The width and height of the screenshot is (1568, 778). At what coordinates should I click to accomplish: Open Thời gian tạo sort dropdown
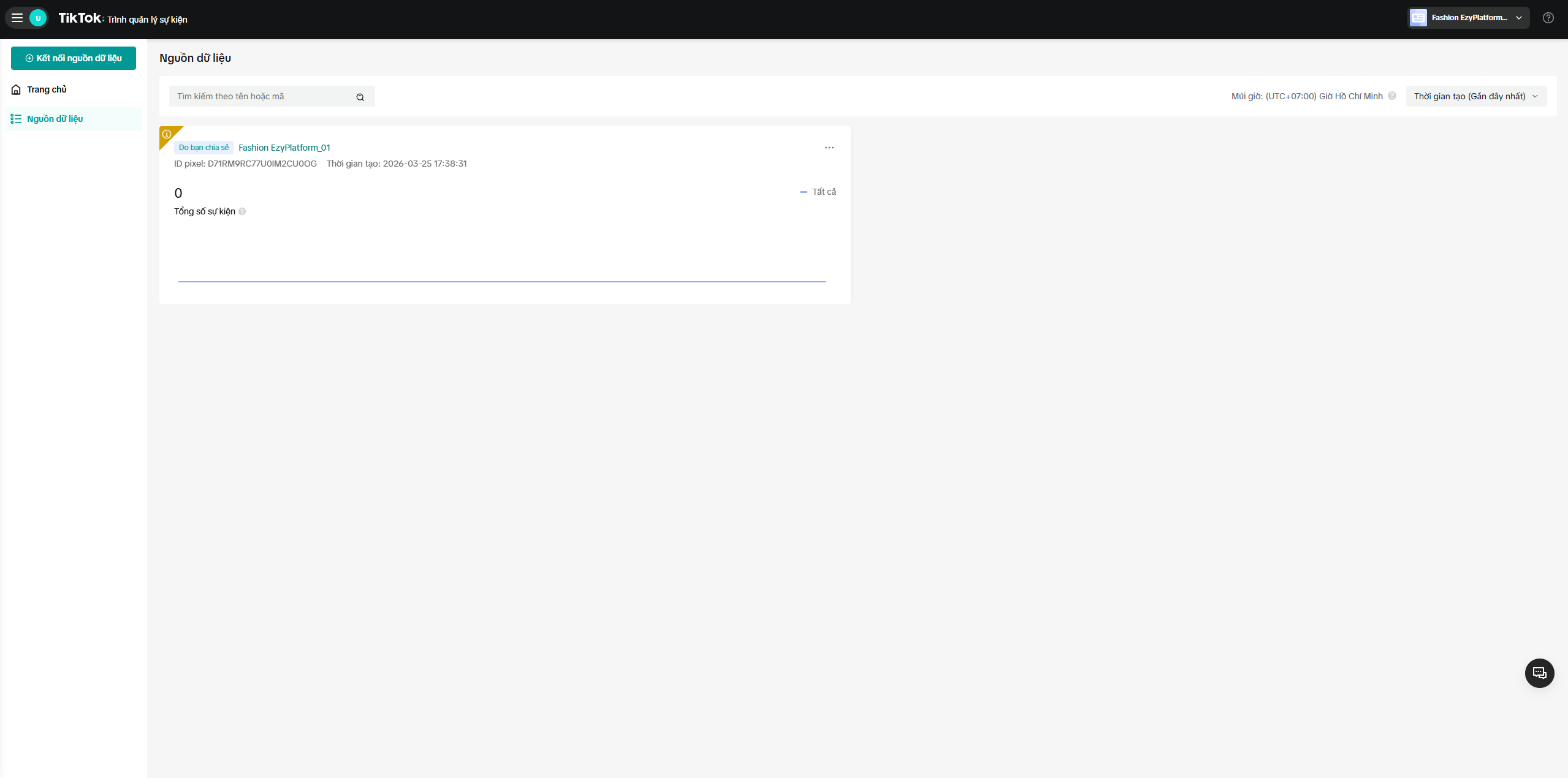(1476, 96)
